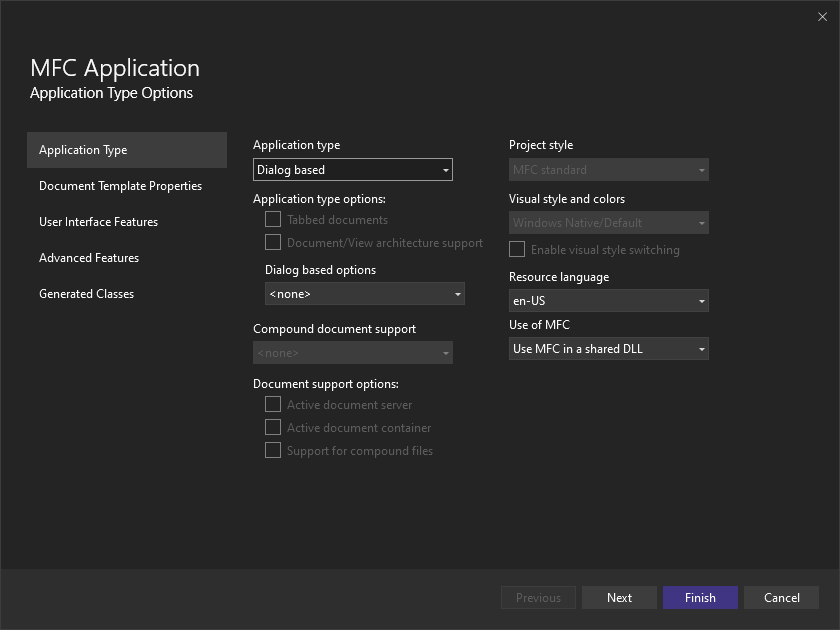Toggle the Tabbed documents checkbox
Viewport: 840px width, 630px height.
tap(273, 220)
